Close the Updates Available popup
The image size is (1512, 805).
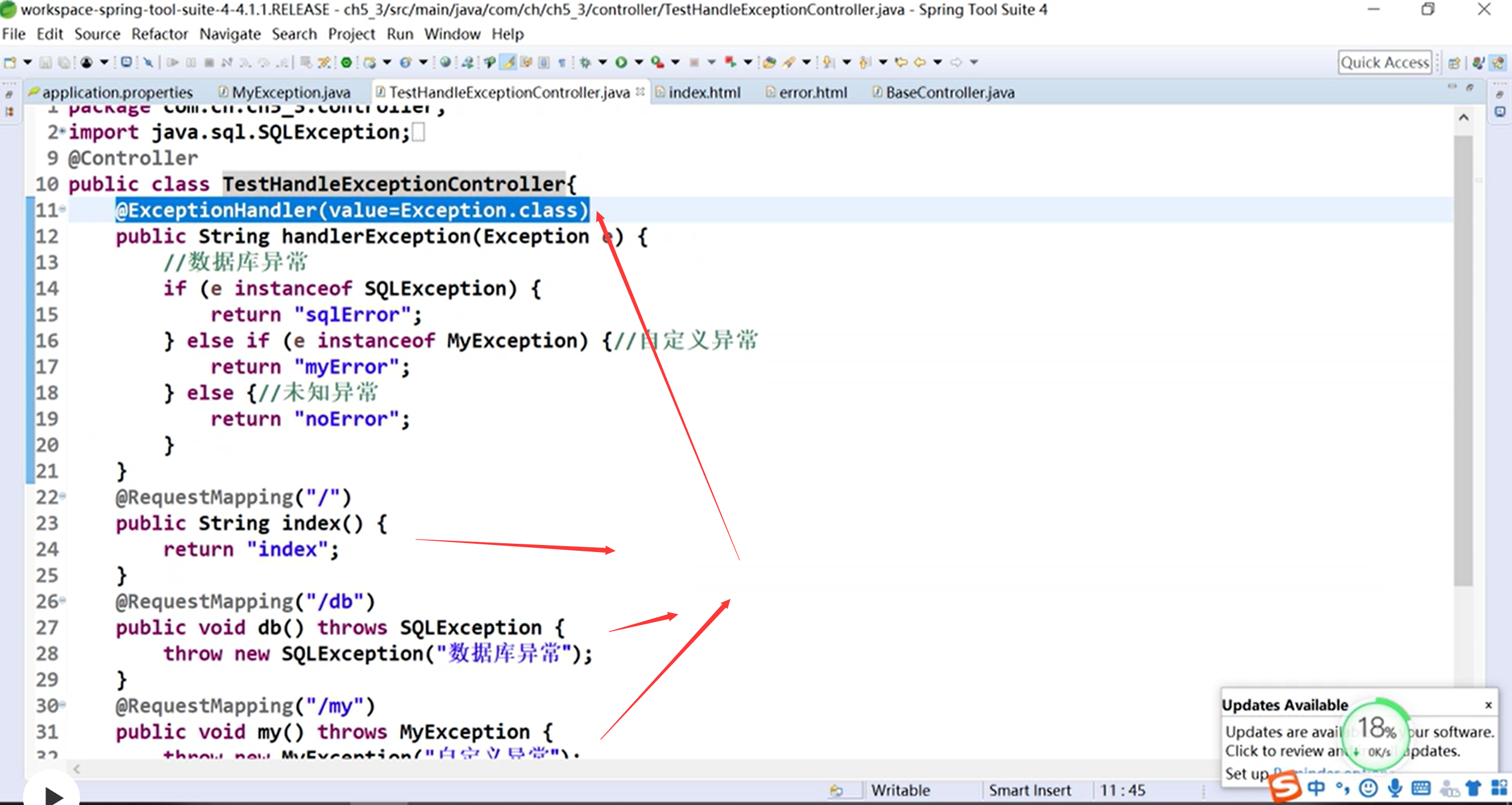tap(1488, 705)
